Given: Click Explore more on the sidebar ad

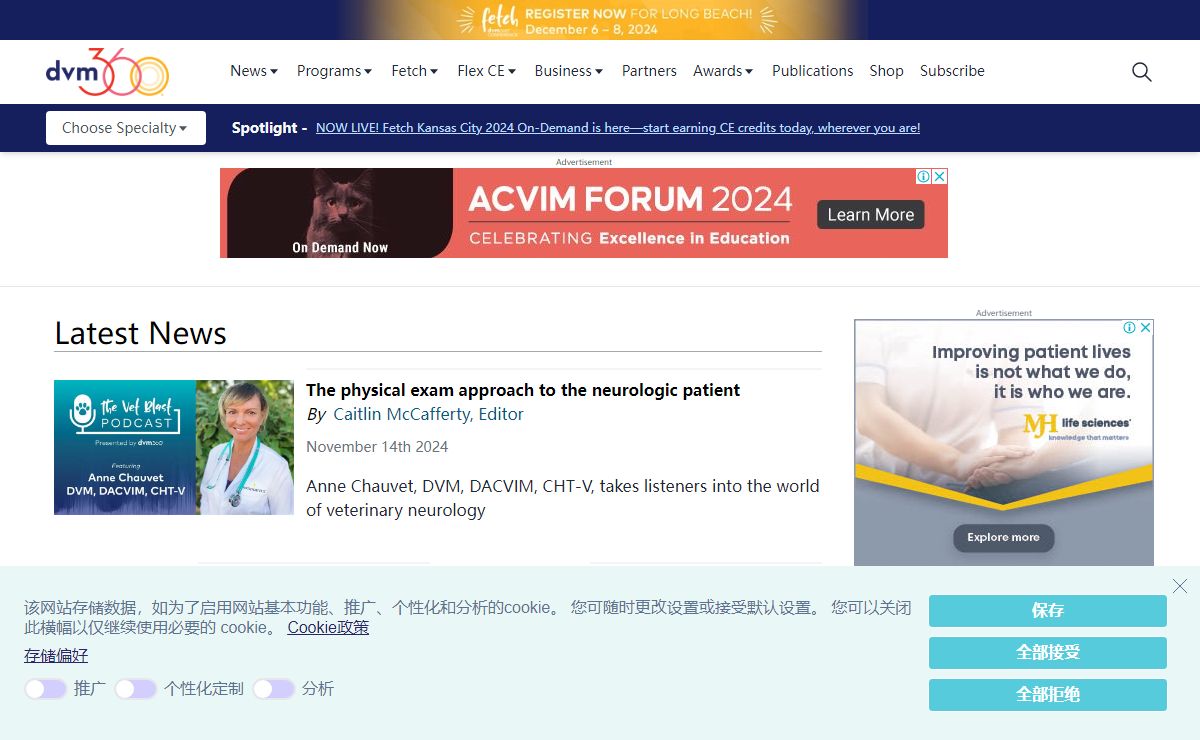Looking at the screenshot, I should (1003, 537).
